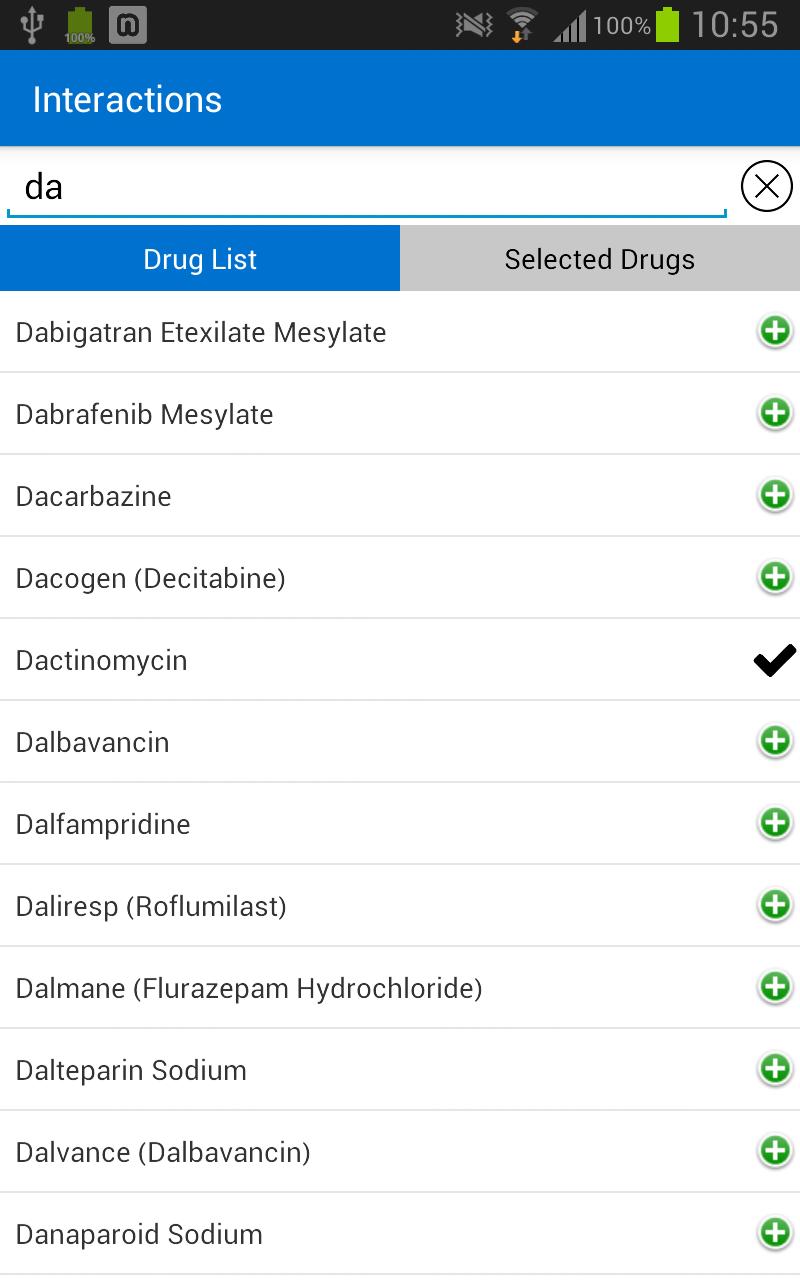800x1280 pixels.
Task: Open the Drug List tab
Action: pos(200,259)
